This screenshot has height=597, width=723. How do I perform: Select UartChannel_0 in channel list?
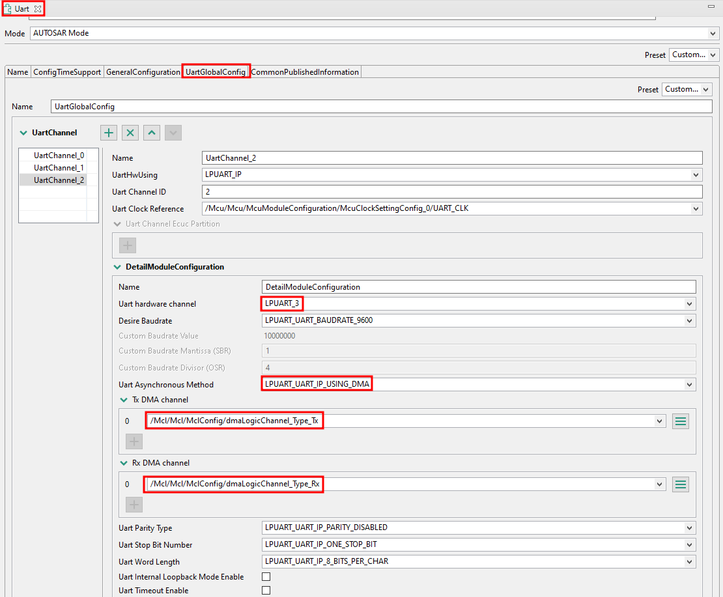point(59,155)
